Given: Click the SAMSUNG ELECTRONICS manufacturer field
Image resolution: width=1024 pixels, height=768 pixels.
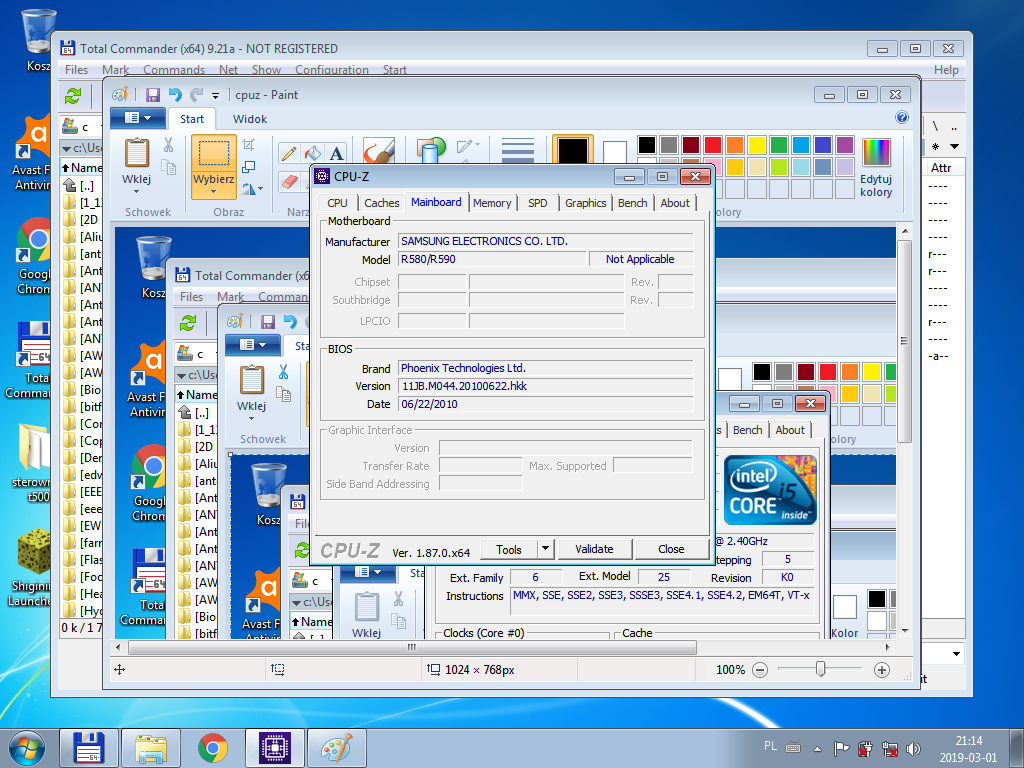Looking at the screenshot, I should tap(545, 241).
